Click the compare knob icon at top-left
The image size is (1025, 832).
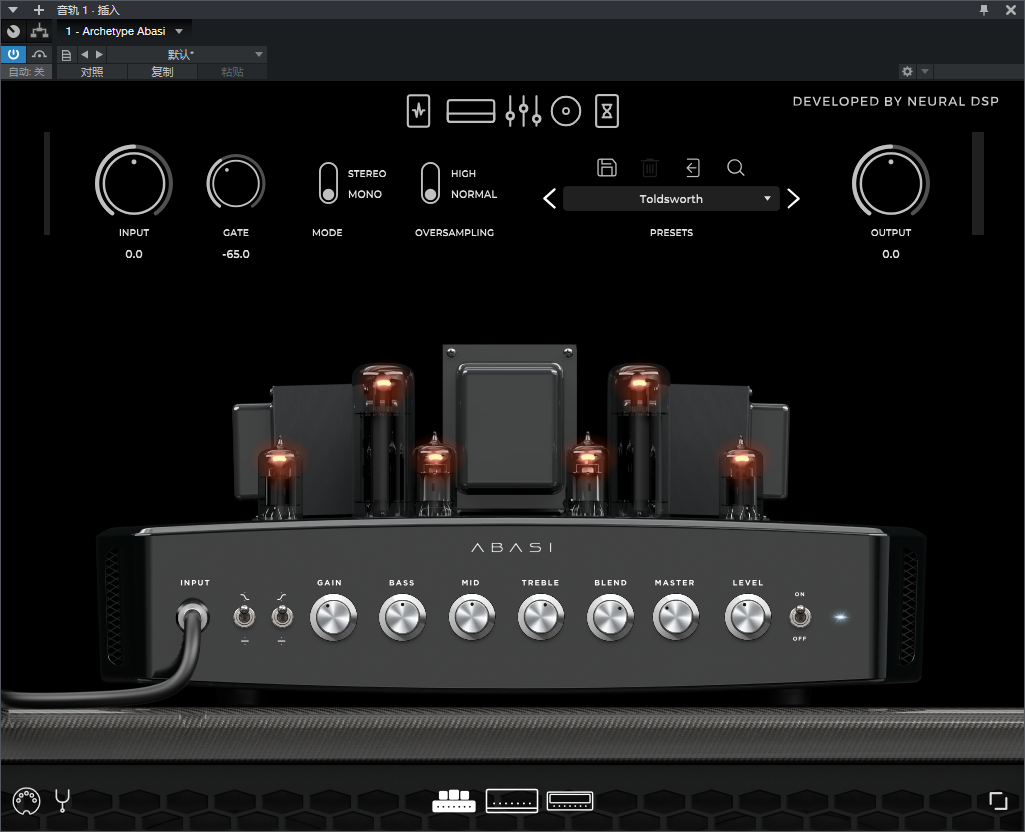13,31
